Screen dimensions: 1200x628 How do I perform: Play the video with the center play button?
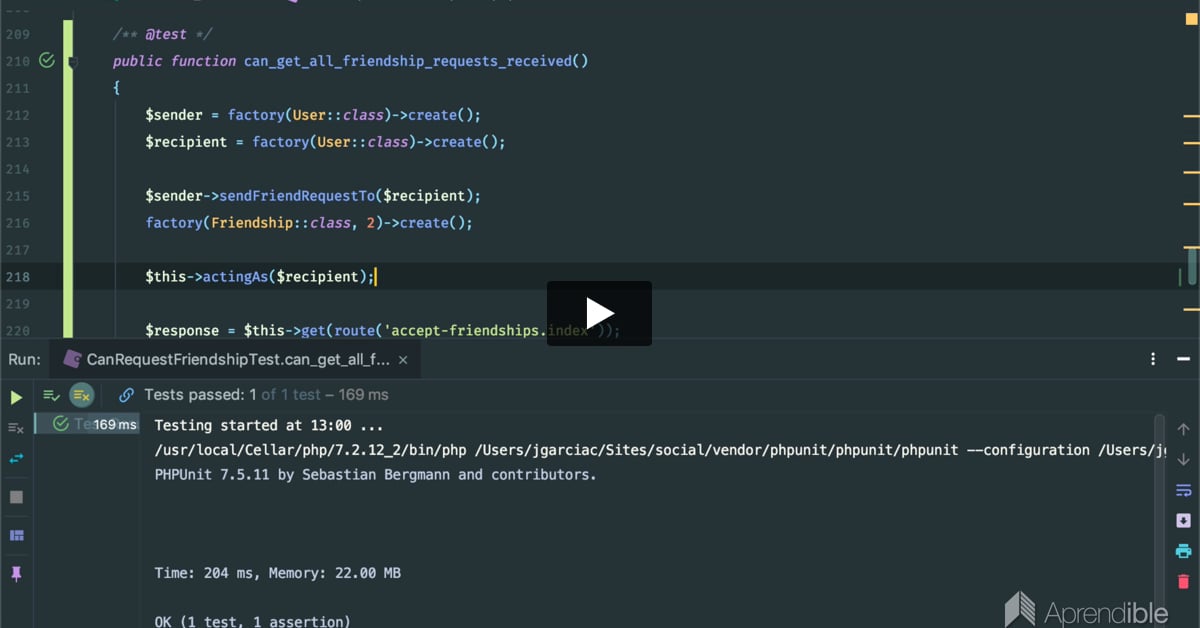(599, 314)
